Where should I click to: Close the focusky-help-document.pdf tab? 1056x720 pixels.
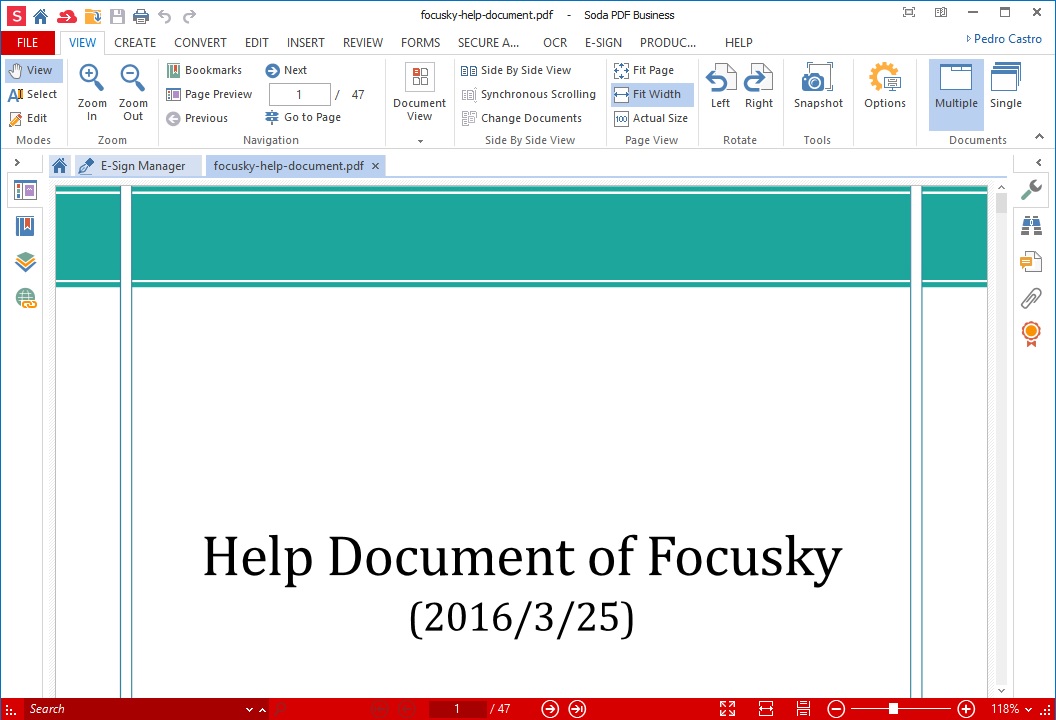(x=376, y=166)
